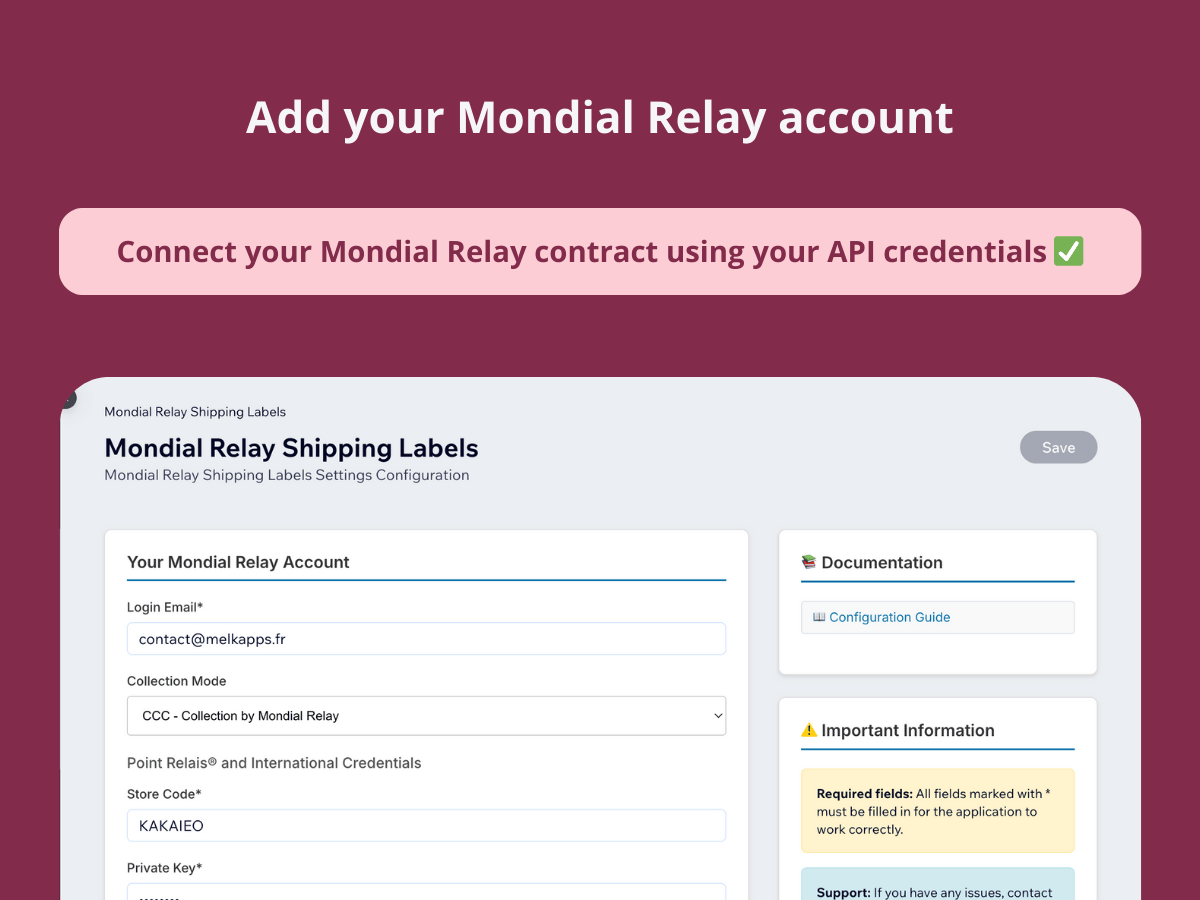Screen dimensions: 1200x900
Task: Click the dark circle icon at panel corner
Action: 67,399
